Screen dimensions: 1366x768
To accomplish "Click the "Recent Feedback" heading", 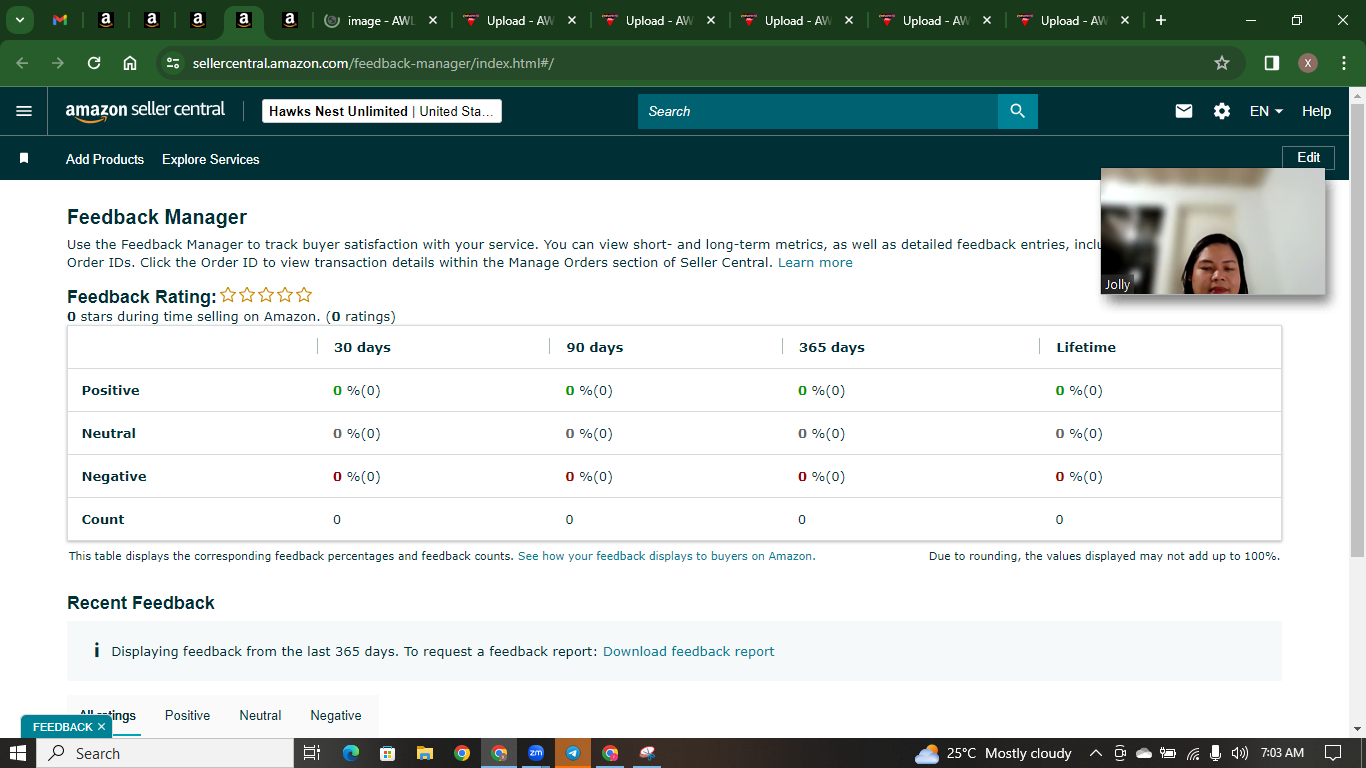I will point(141,603).
